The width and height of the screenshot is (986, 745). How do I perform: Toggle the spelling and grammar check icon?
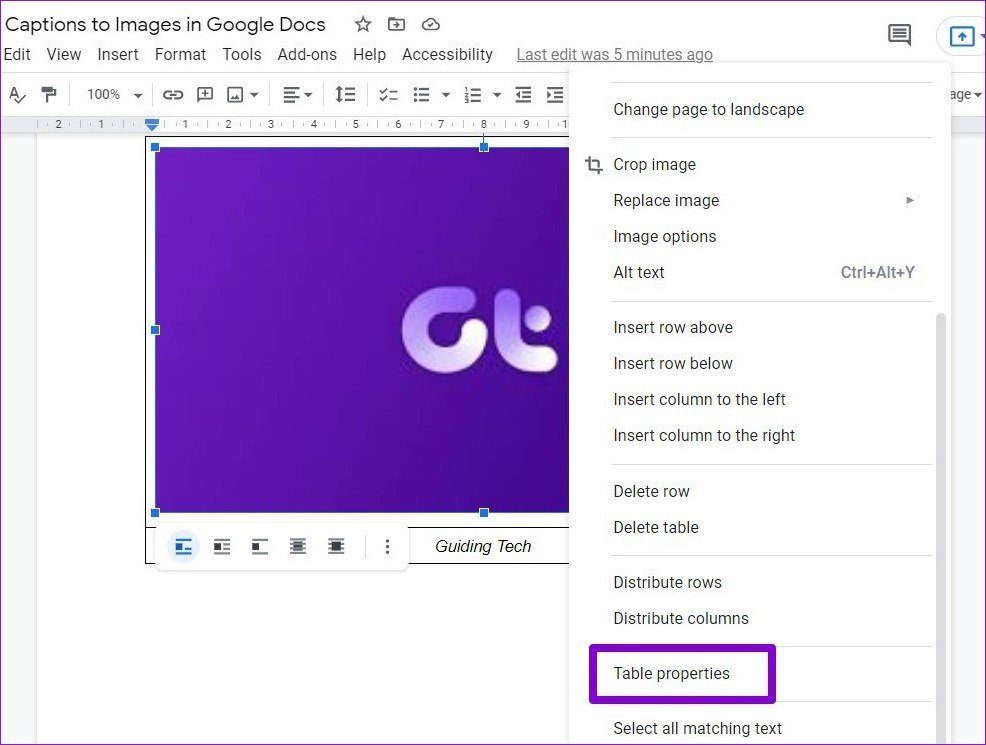click(17, 95)
